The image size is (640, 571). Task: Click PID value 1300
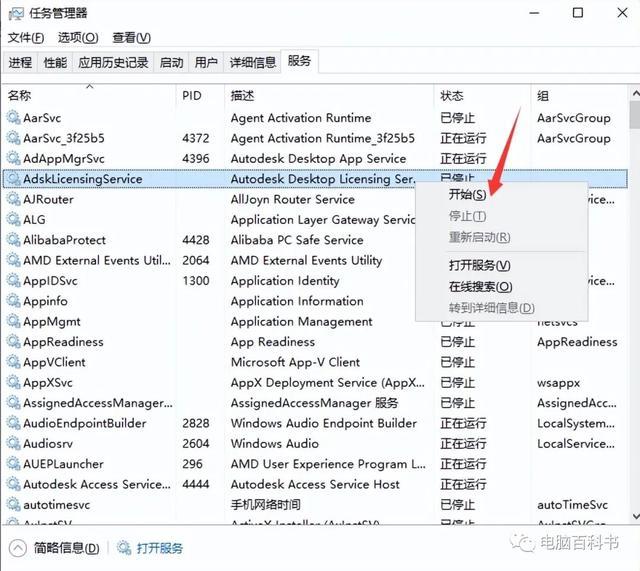point(196,281)
